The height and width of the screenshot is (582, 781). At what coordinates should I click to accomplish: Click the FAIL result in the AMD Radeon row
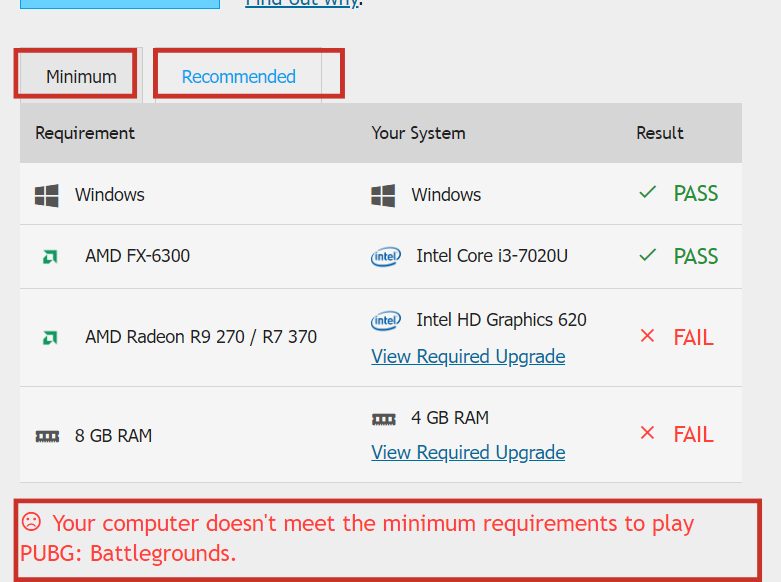pos(694,338)
